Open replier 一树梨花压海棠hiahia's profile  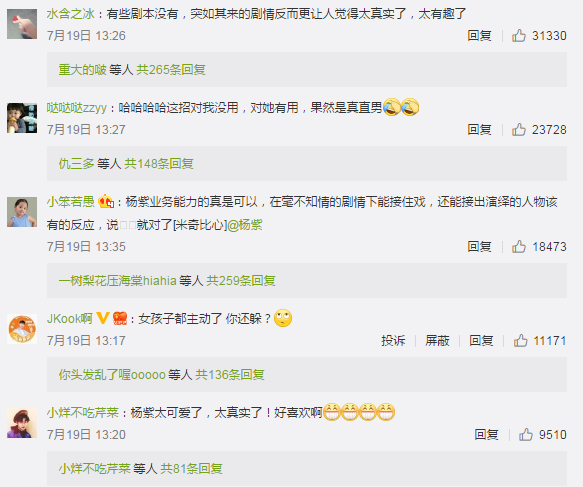(x=117, y=280)
